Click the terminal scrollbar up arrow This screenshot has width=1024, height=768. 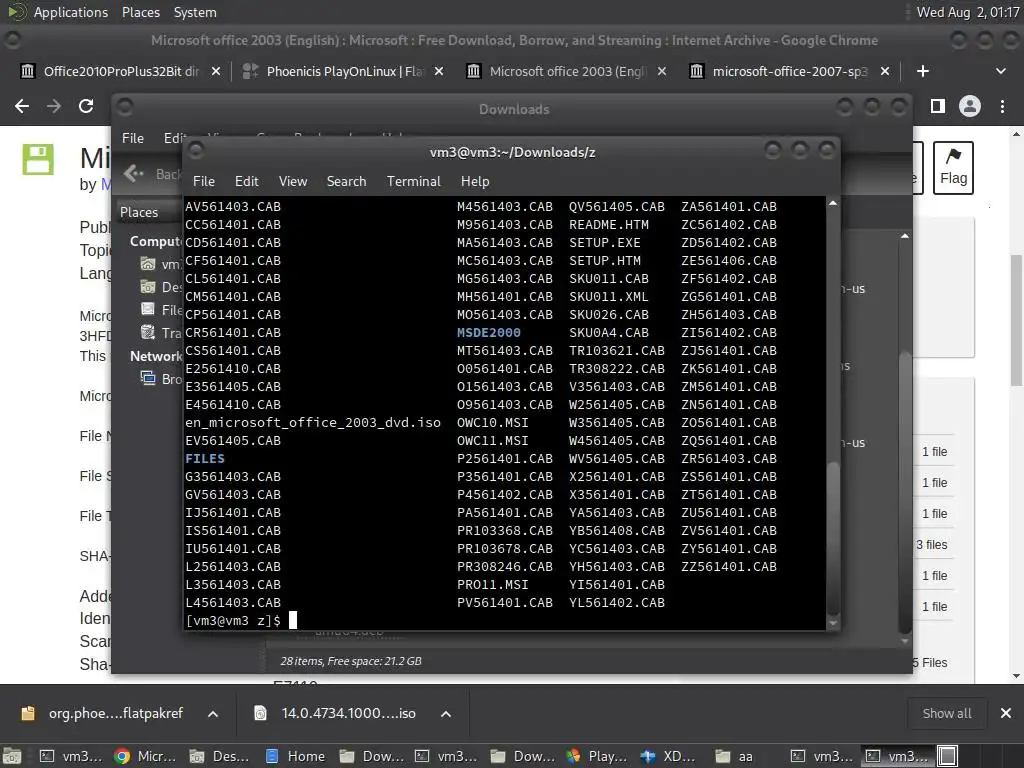pos(833,204)
